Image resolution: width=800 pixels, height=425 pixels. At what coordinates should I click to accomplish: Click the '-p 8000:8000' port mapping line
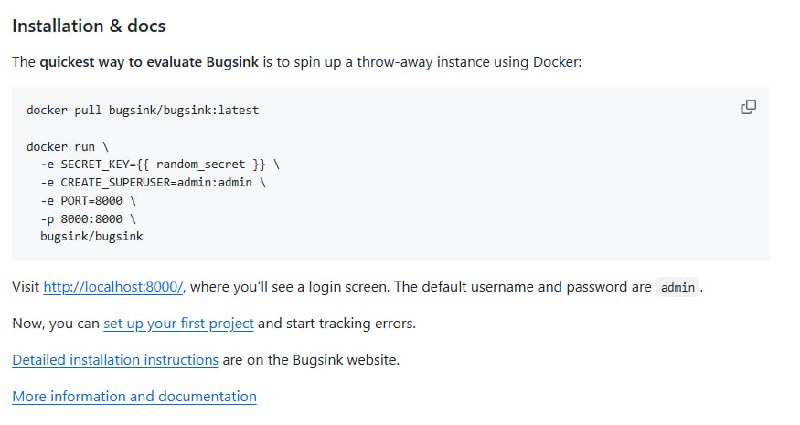[x=87, y=218]
